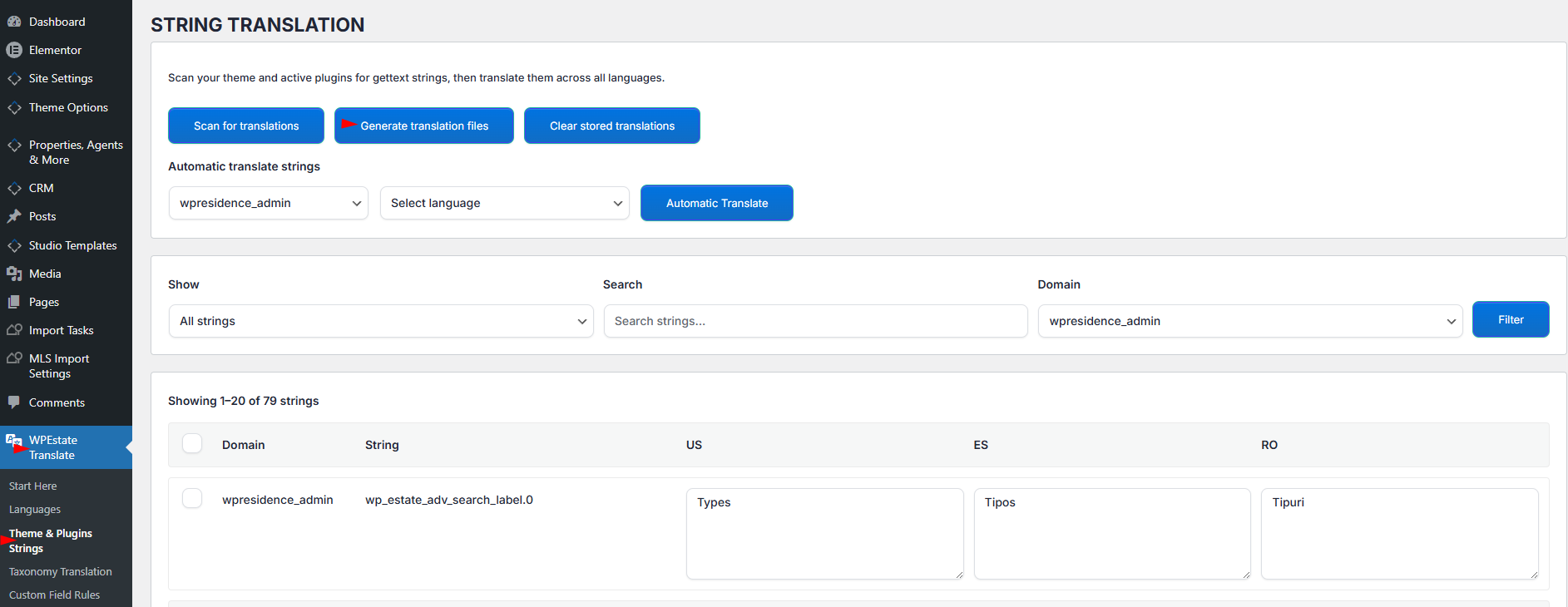This screenshot has width=1568, height=607.
Task: Toggle the select-all checkbox in table header
Action: coord(192,444)
